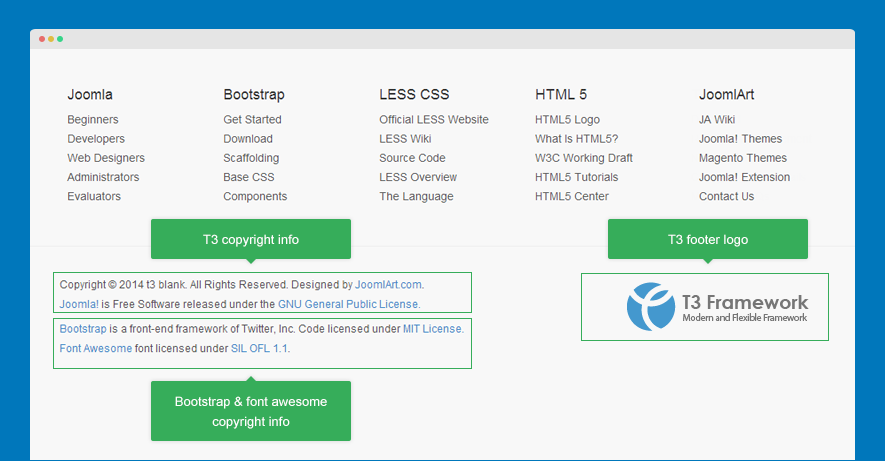Open LESS Source Code link
Screen dimensions: 885x461
pyautogui.click(x=412, y=158)
